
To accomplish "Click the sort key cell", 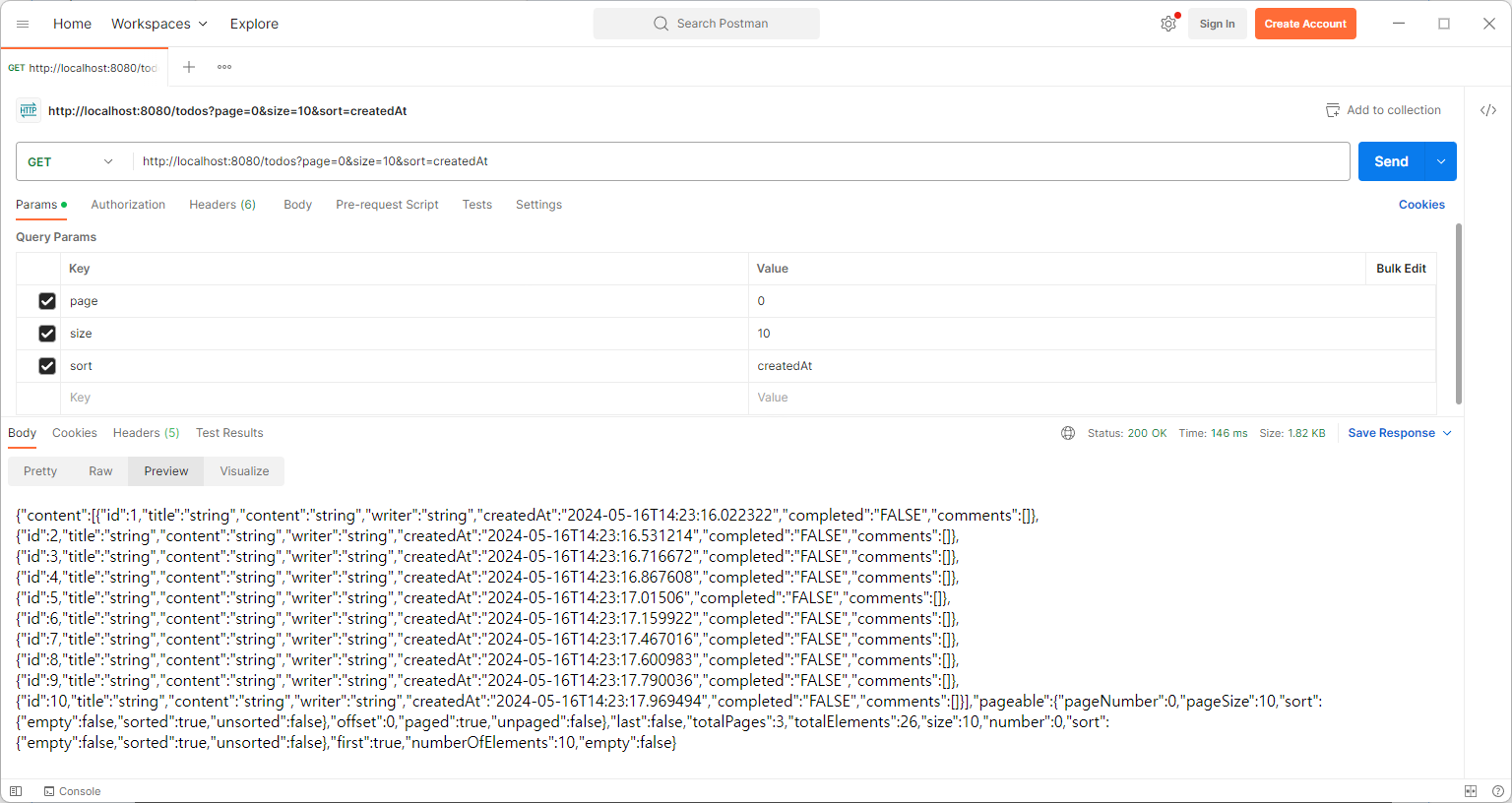I will (405, 366).
